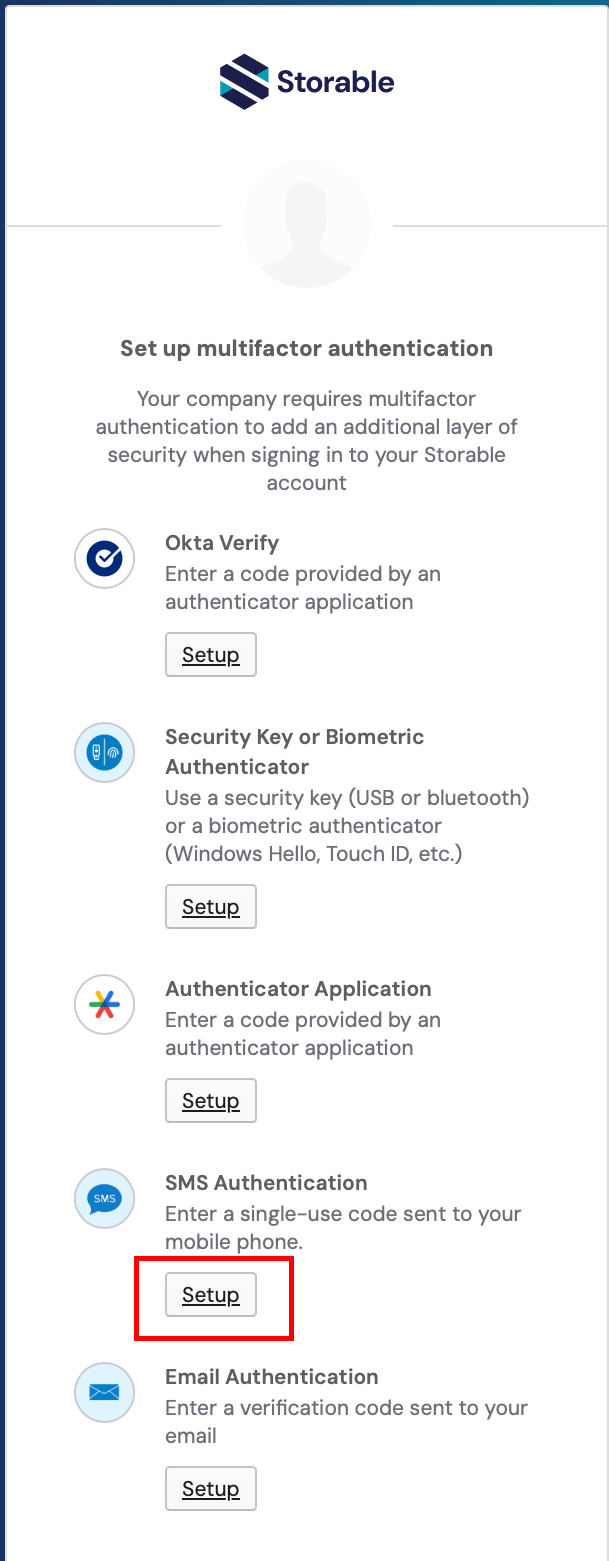Click the SMS speech bubble icon
Viewport: 609px width, 1561px height.
pos(105,1199)
